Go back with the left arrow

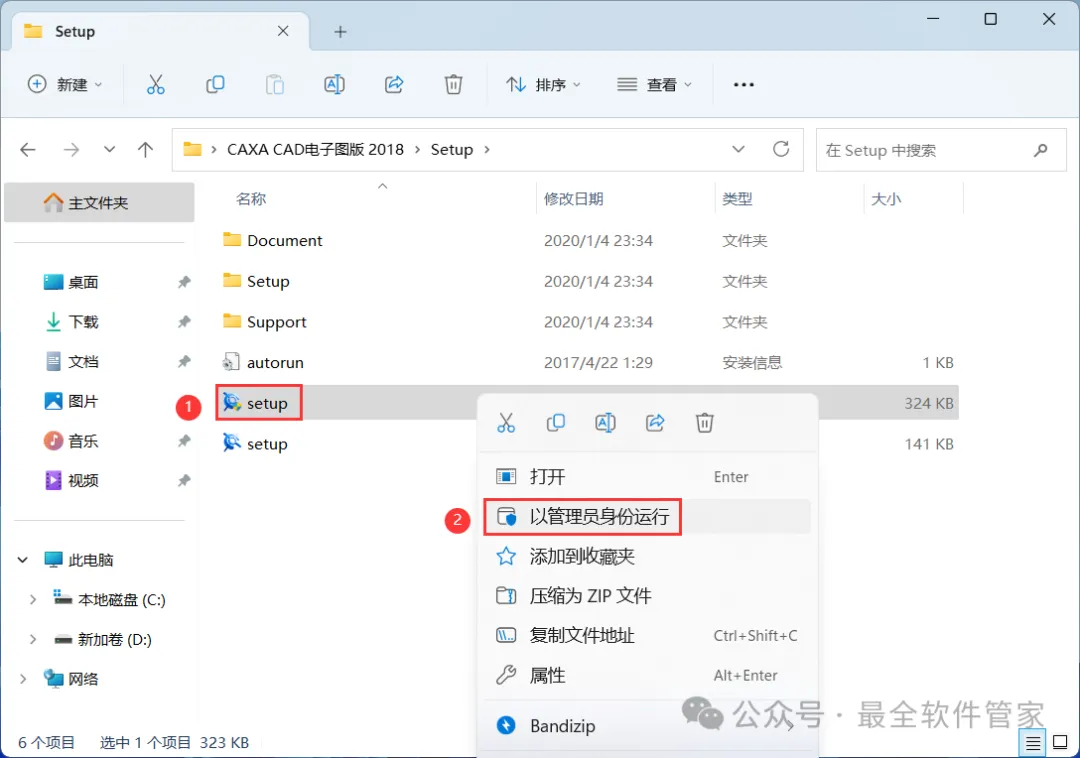[x=28, y=149]
